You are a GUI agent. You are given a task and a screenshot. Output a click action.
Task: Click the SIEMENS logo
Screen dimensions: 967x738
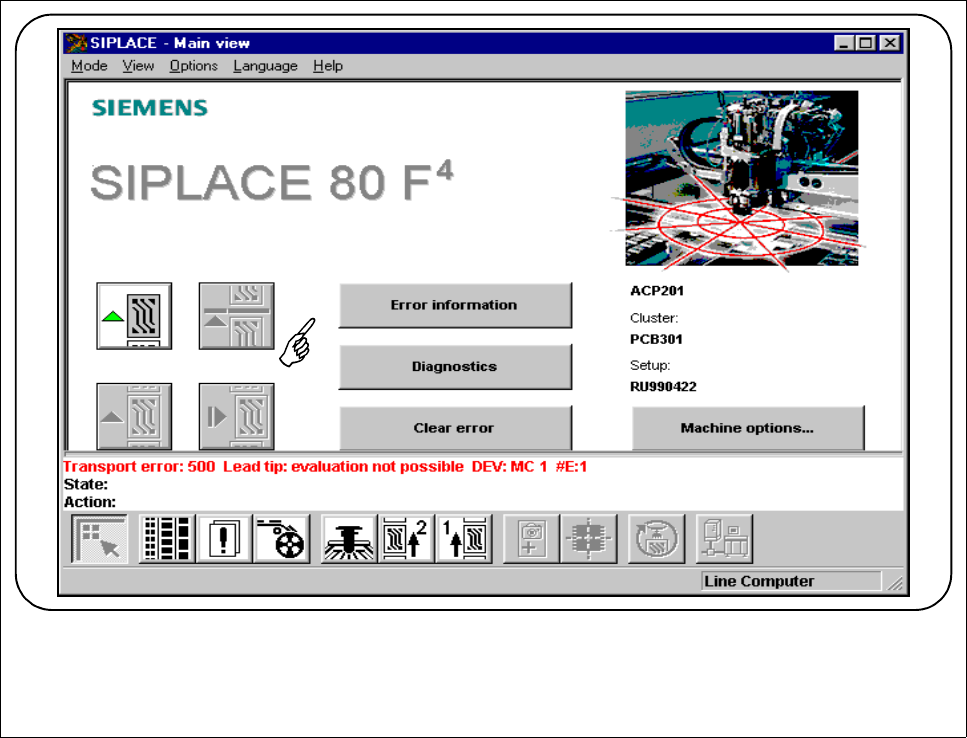[x=150, y=108]
